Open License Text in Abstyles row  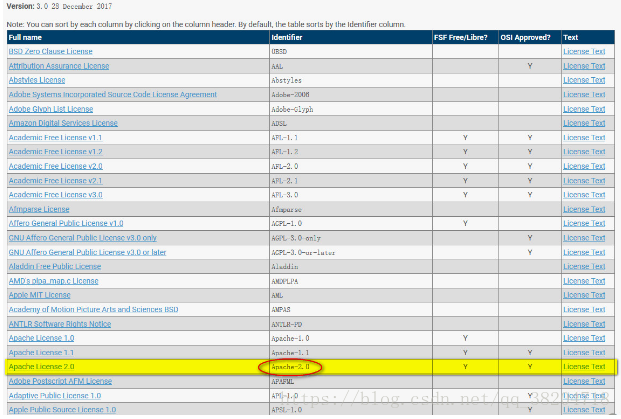(x=584, y=80)
